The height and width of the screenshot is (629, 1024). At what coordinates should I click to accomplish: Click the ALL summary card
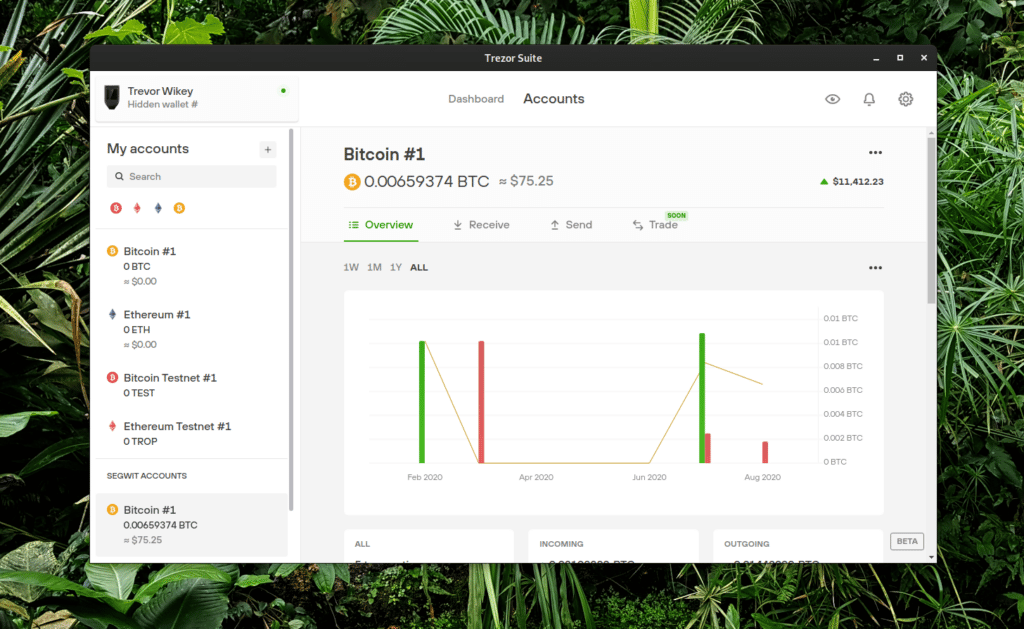(x=428, y=546)
